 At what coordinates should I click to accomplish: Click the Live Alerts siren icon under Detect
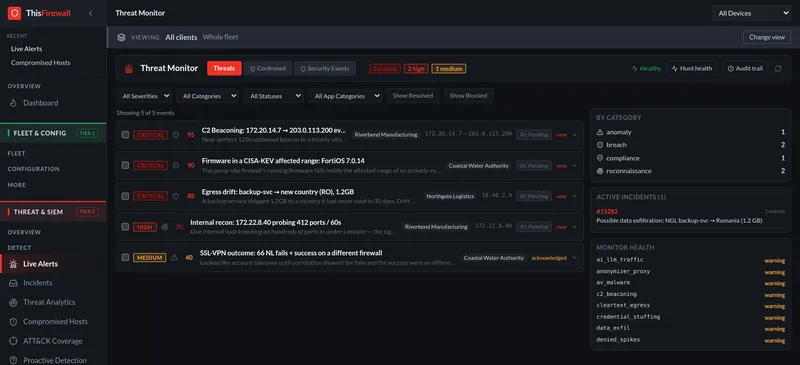pyautogui.click(x=14, y=264)
